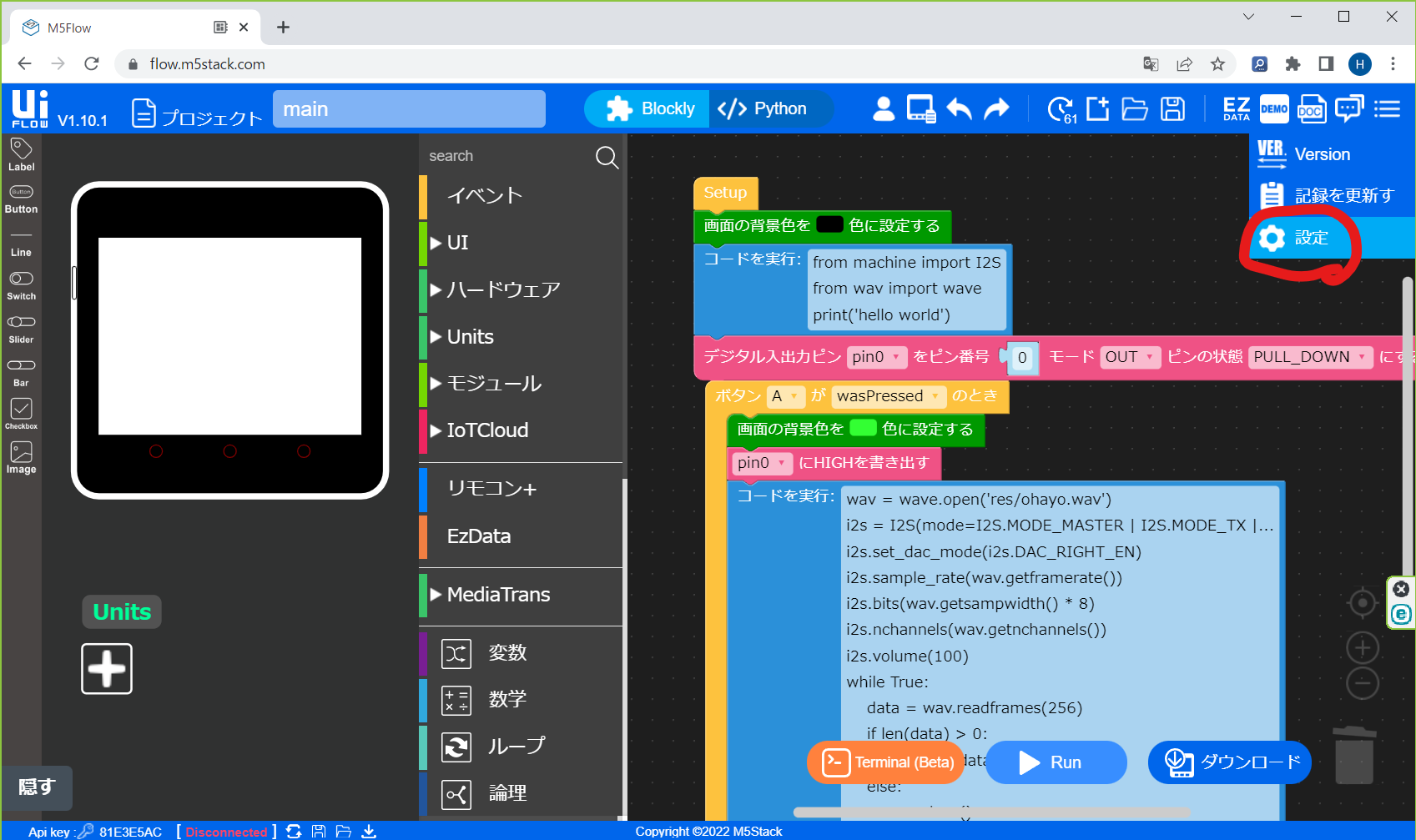
Task: Switch to Python mode
Action: (771, 108)
